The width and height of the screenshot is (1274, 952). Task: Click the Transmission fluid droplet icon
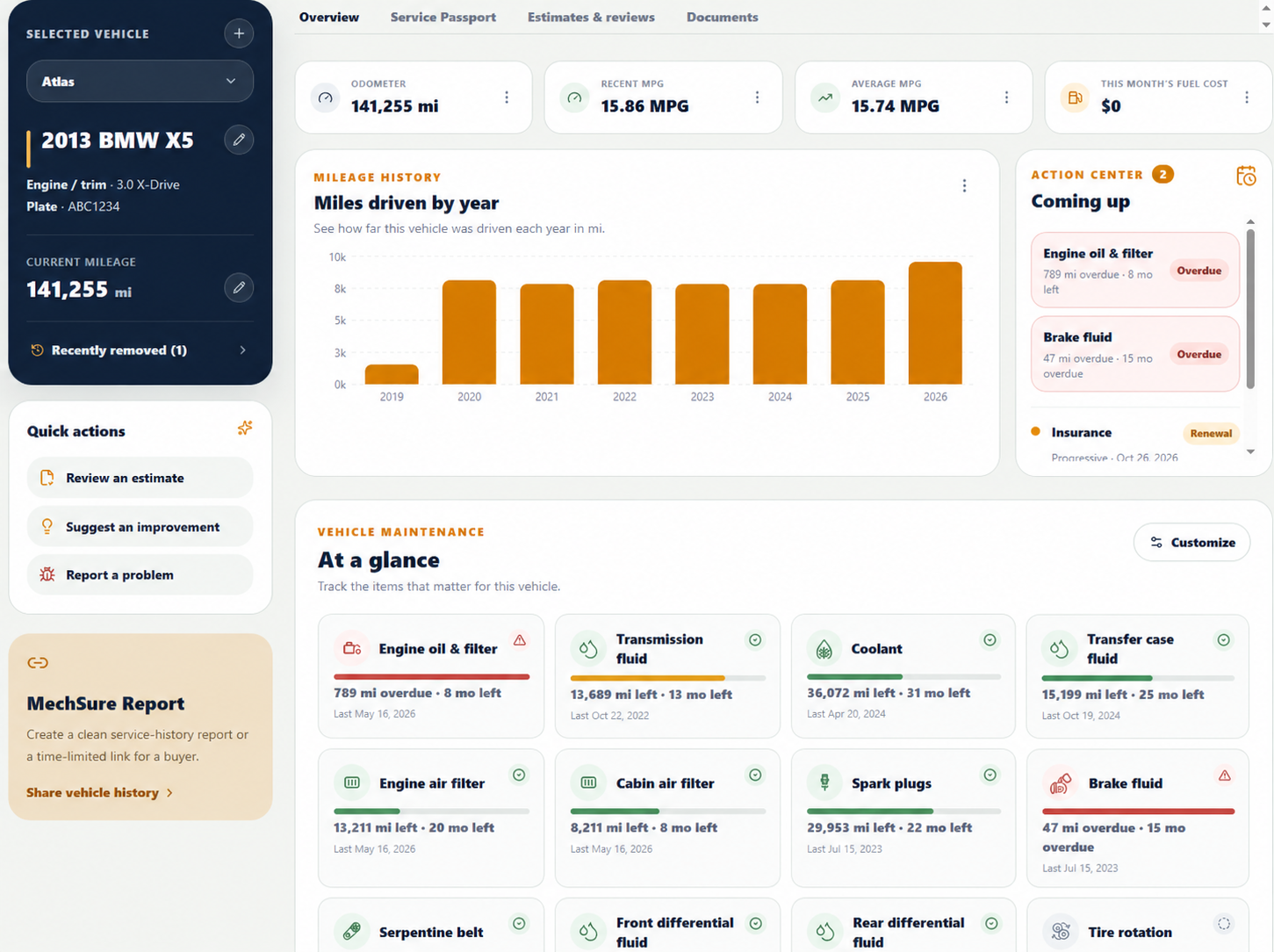point(588,649)
